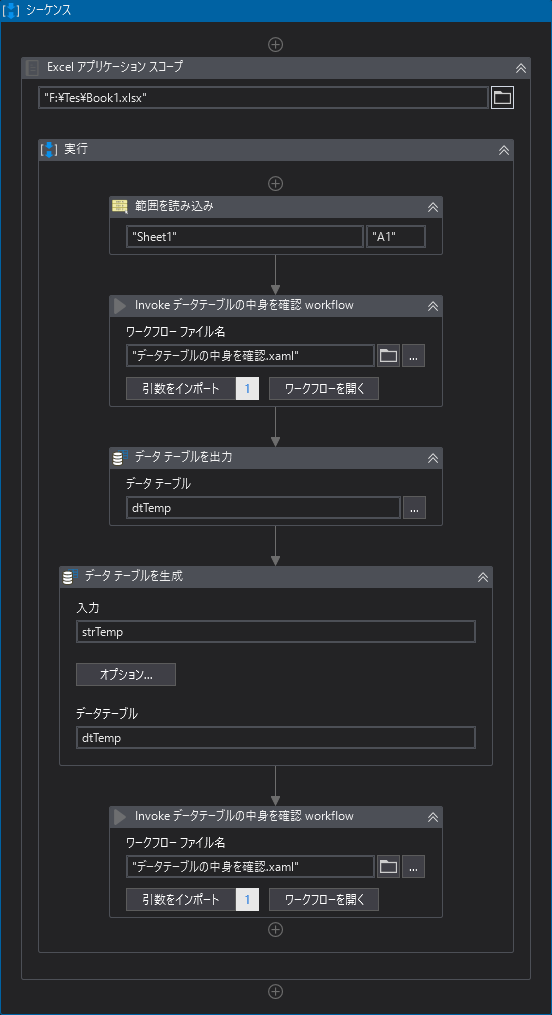Click dtTemp field in データ テーブルを生成
Viewport: 552px width, 1015px height.
(276, 737)
